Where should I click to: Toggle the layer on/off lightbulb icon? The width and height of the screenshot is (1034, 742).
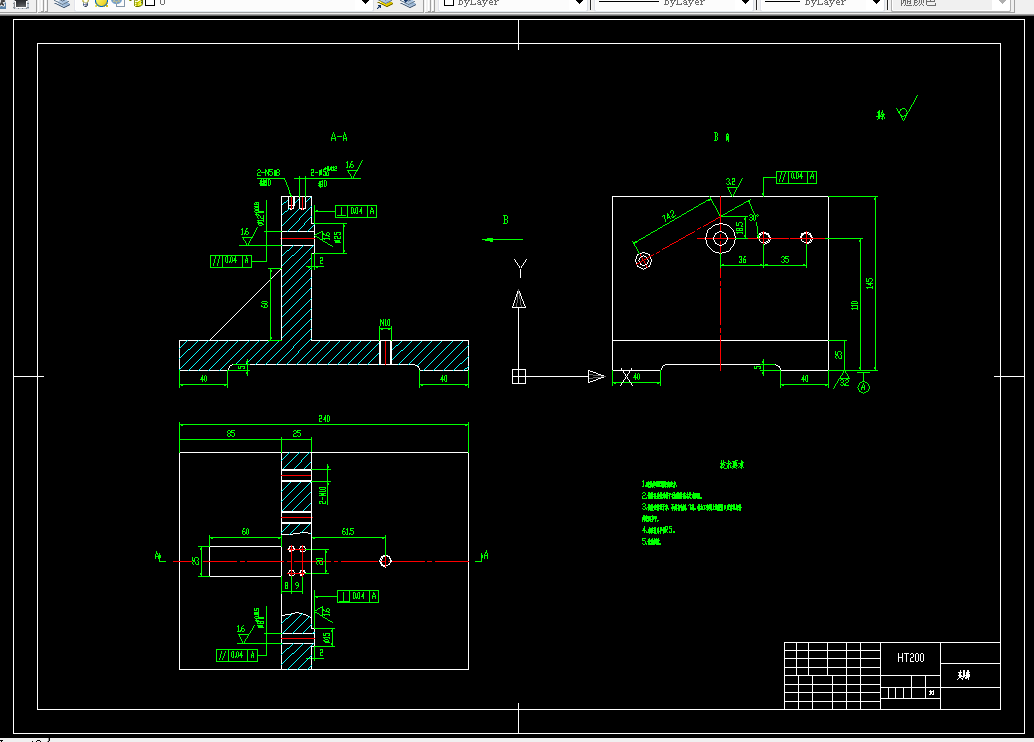(x=85, y=3)
